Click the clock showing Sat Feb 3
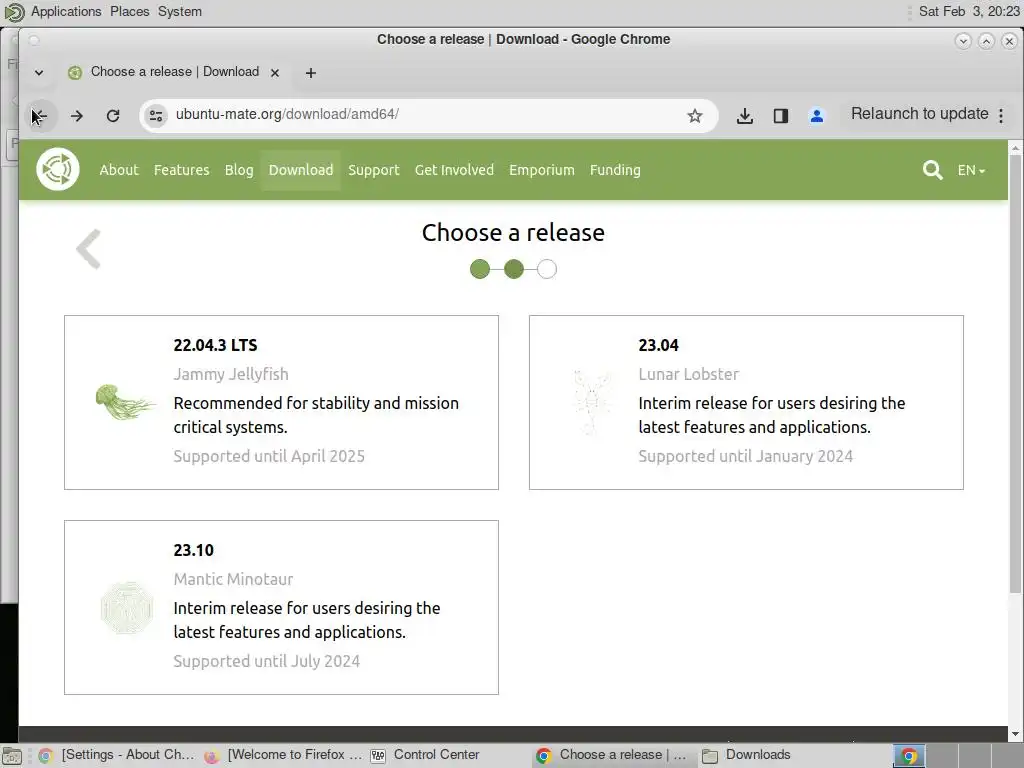The height and width of the screenshot is (768, 1024). (968, 12)
